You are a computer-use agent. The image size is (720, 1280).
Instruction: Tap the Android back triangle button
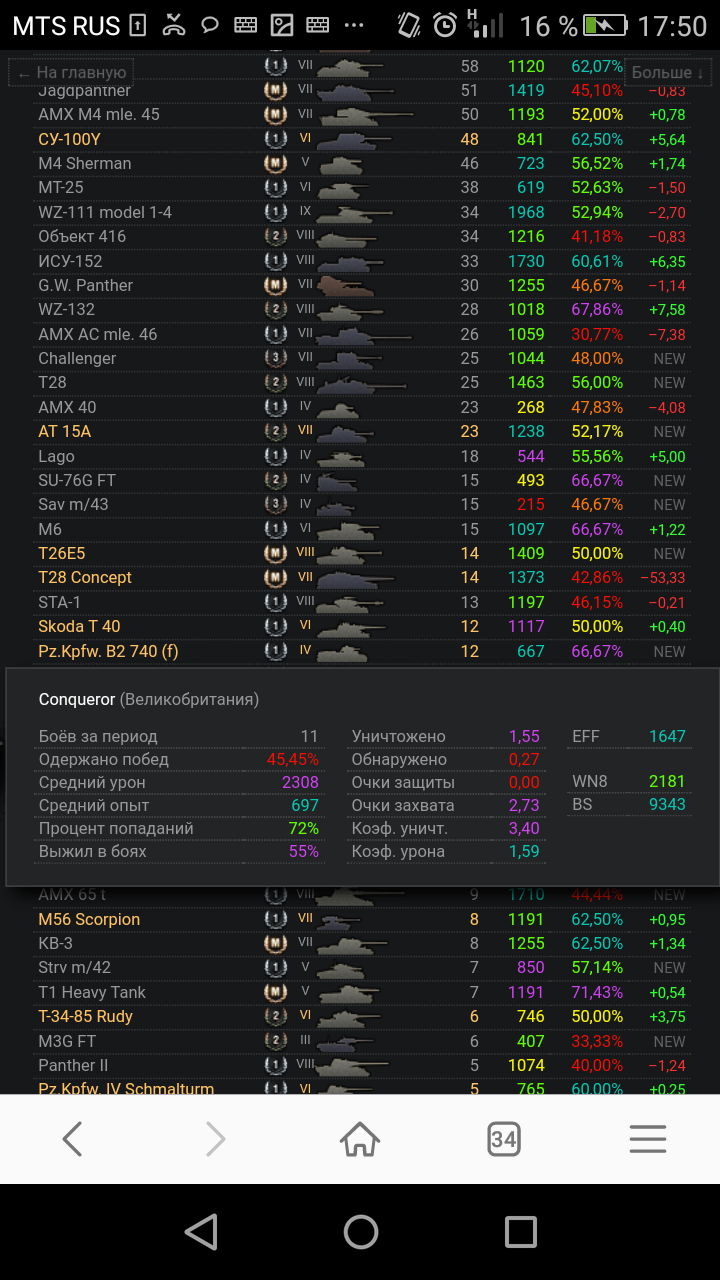(201, 1232)
